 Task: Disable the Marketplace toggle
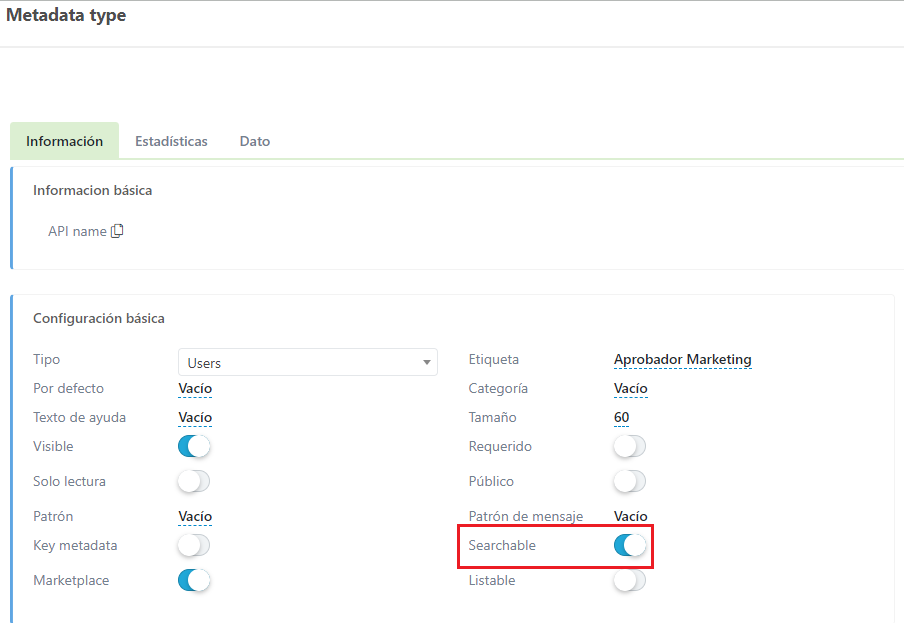click(x=194, y=580)
